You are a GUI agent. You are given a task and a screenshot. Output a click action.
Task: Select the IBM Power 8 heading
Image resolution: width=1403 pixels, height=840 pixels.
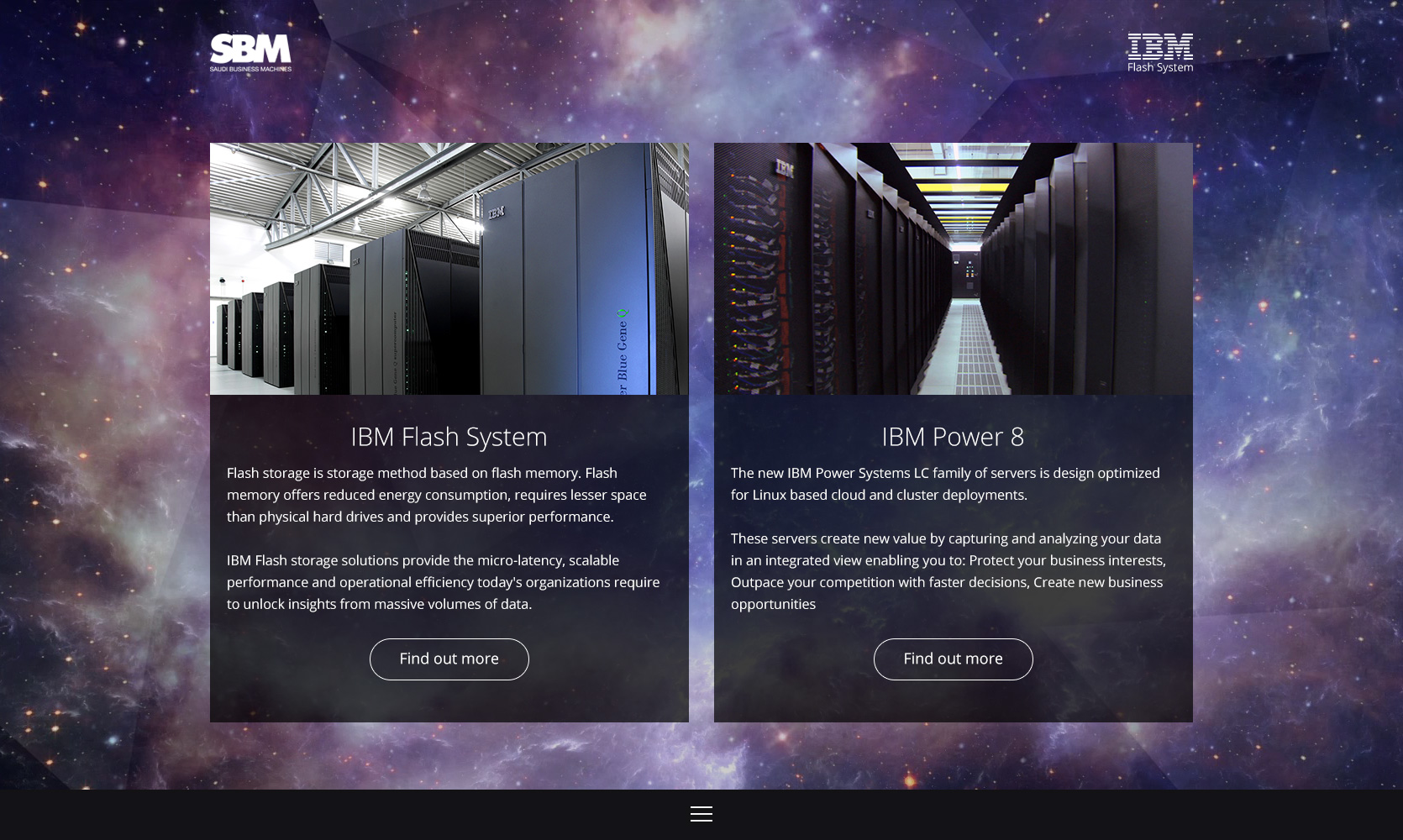(x=954, y=437)
